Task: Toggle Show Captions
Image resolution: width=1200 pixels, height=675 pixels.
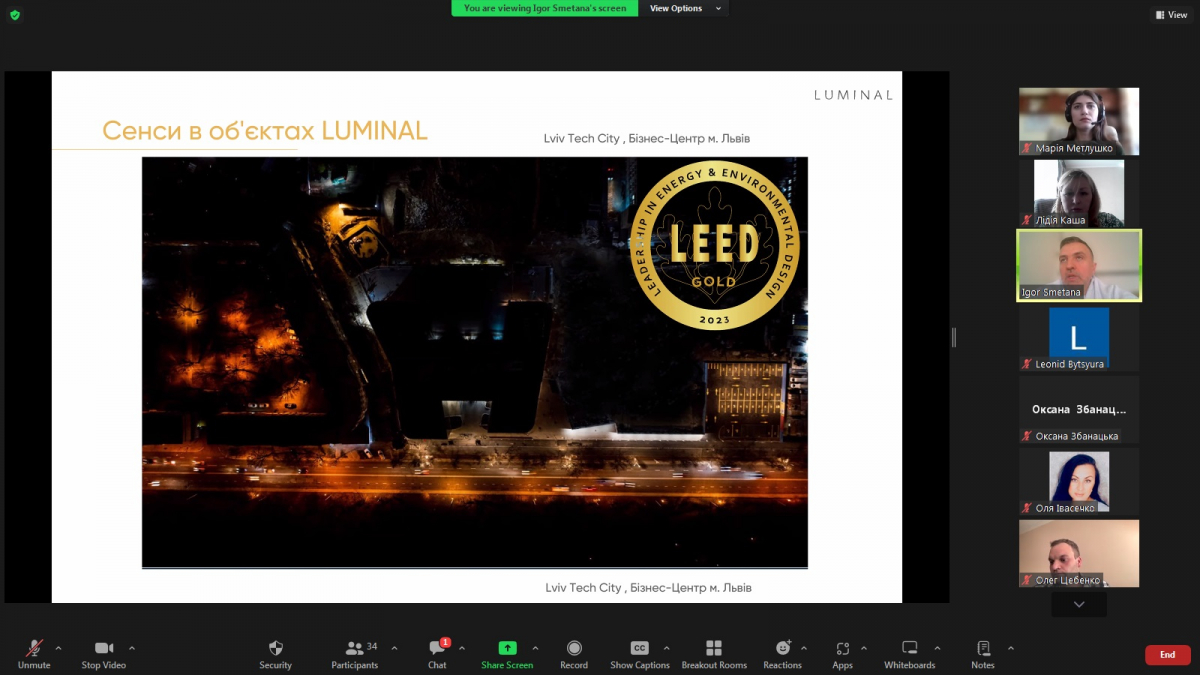Action: [x=639, y=649]
